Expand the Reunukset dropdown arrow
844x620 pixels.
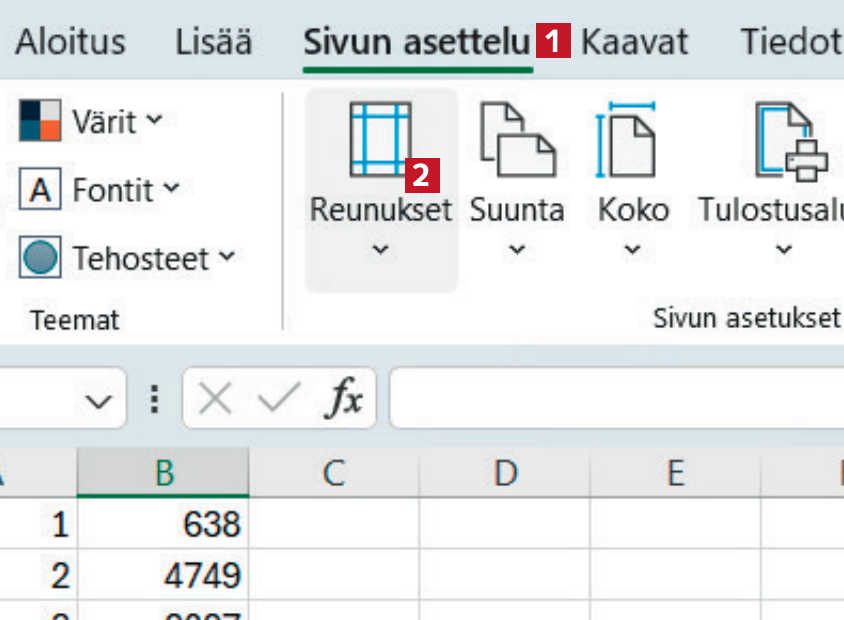coord(380,250)
